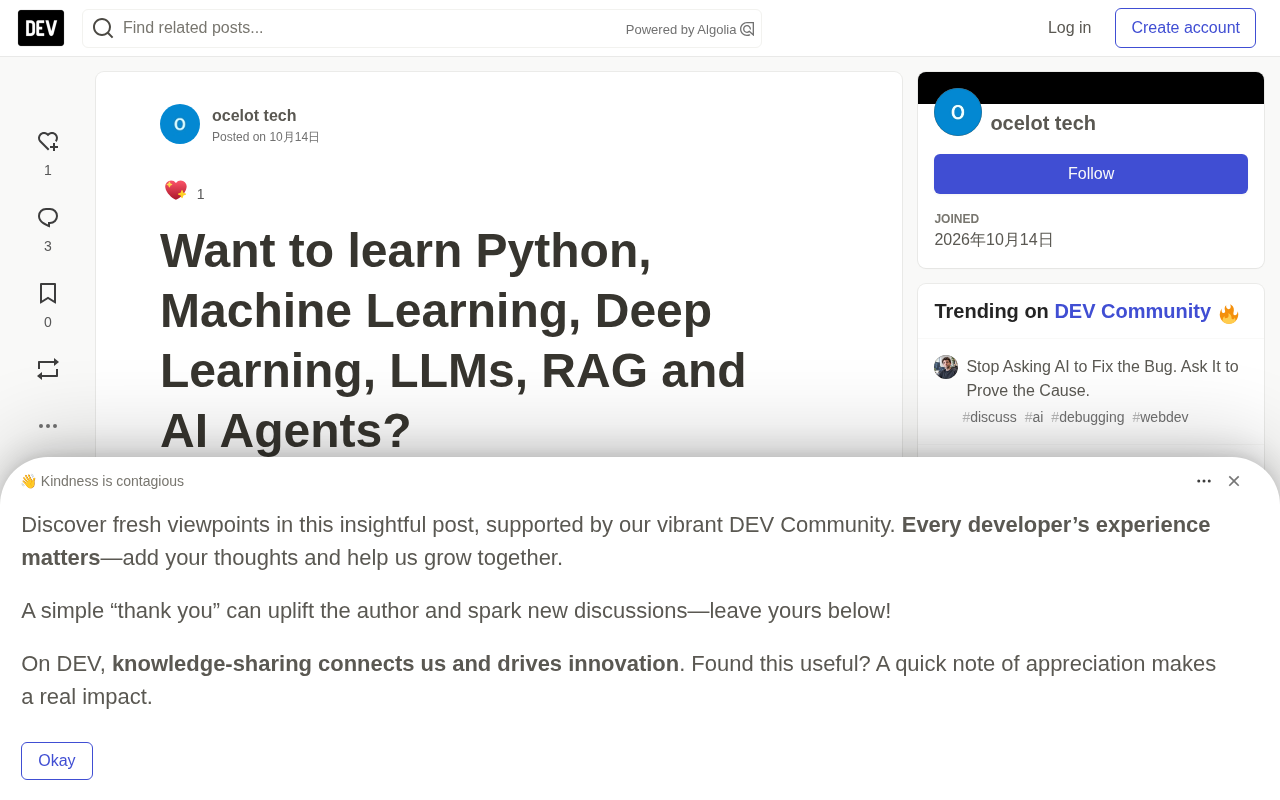Select the #webdev tag

pyautogui.click(x=1160, y=417)
